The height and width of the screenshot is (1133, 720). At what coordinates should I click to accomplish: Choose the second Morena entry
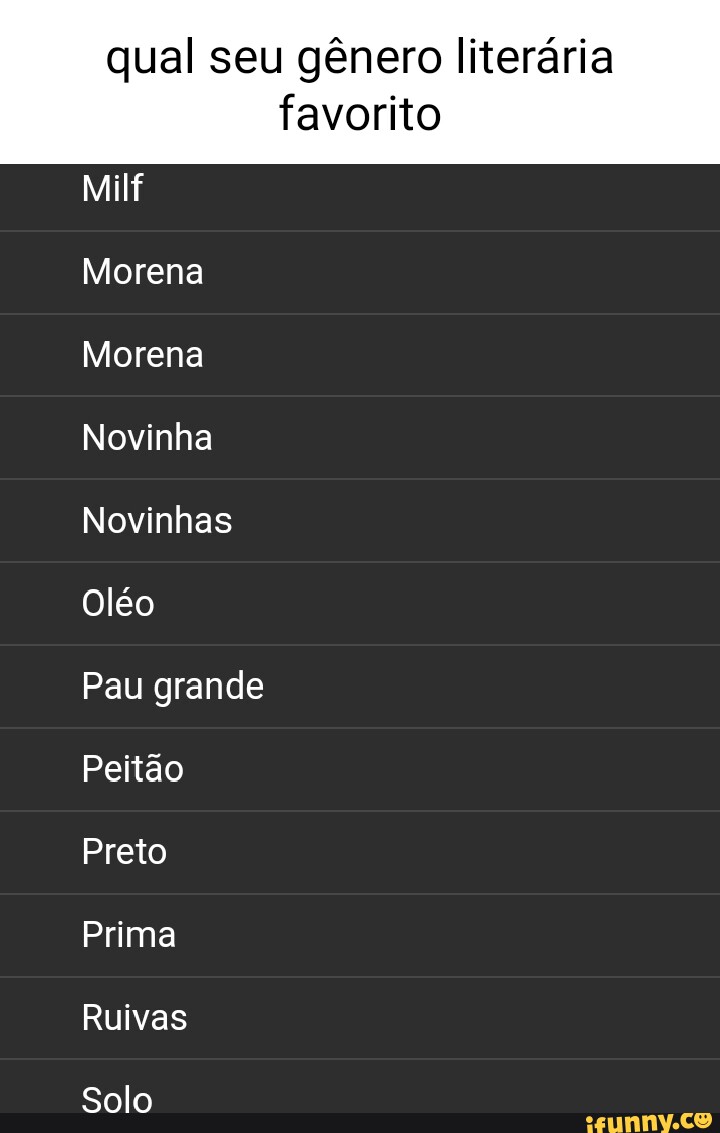pyautogui.click(x=360, y=355)
